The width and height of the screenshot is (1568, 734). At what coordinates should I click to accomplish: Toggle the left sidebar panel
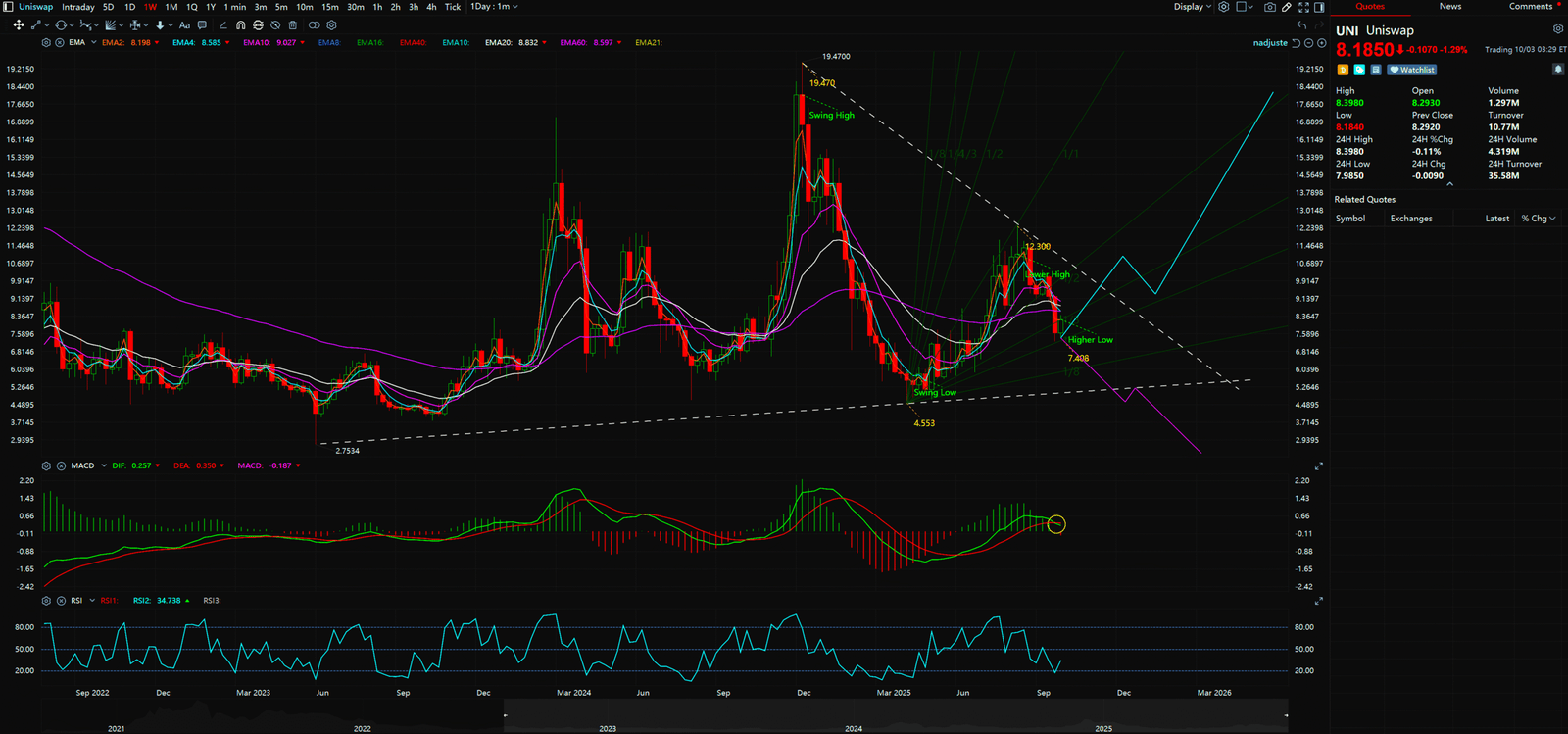8,7
